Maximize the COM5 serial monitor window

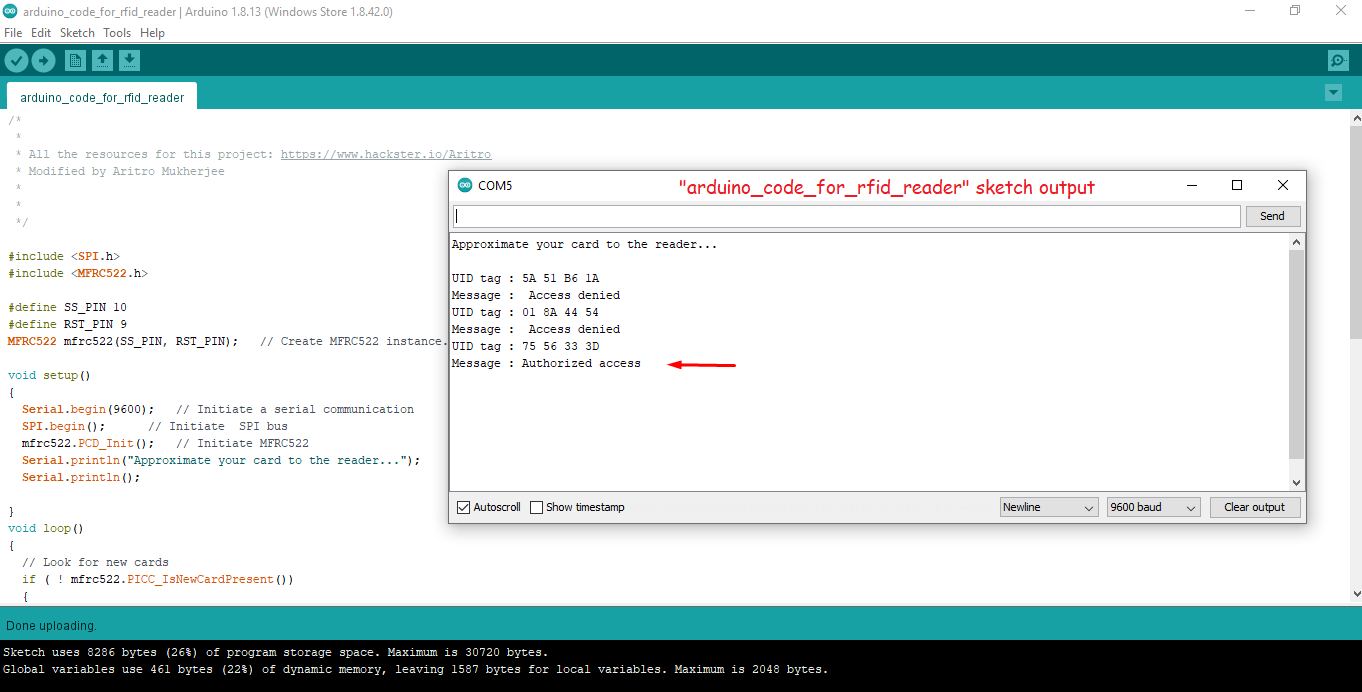tap(1237, 185)
